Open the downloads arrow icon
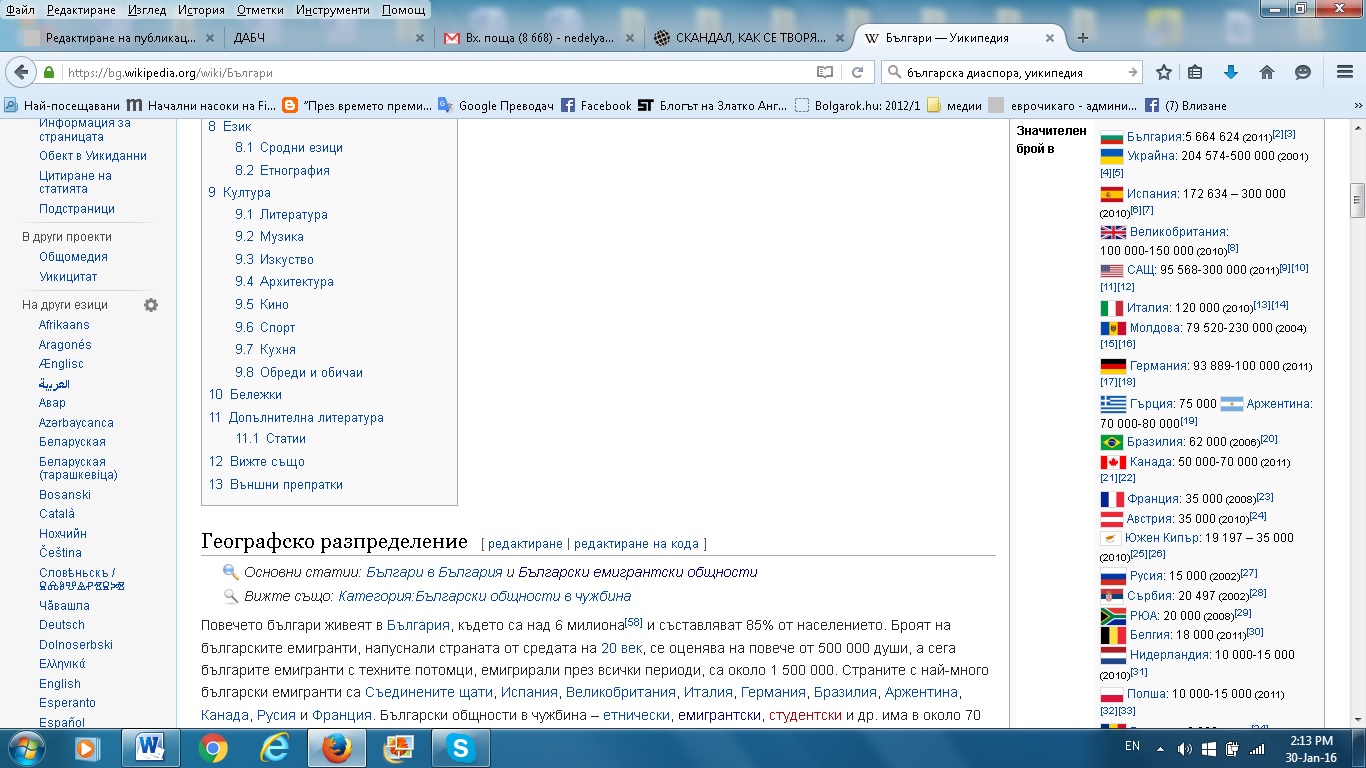 click(1231, 72)
